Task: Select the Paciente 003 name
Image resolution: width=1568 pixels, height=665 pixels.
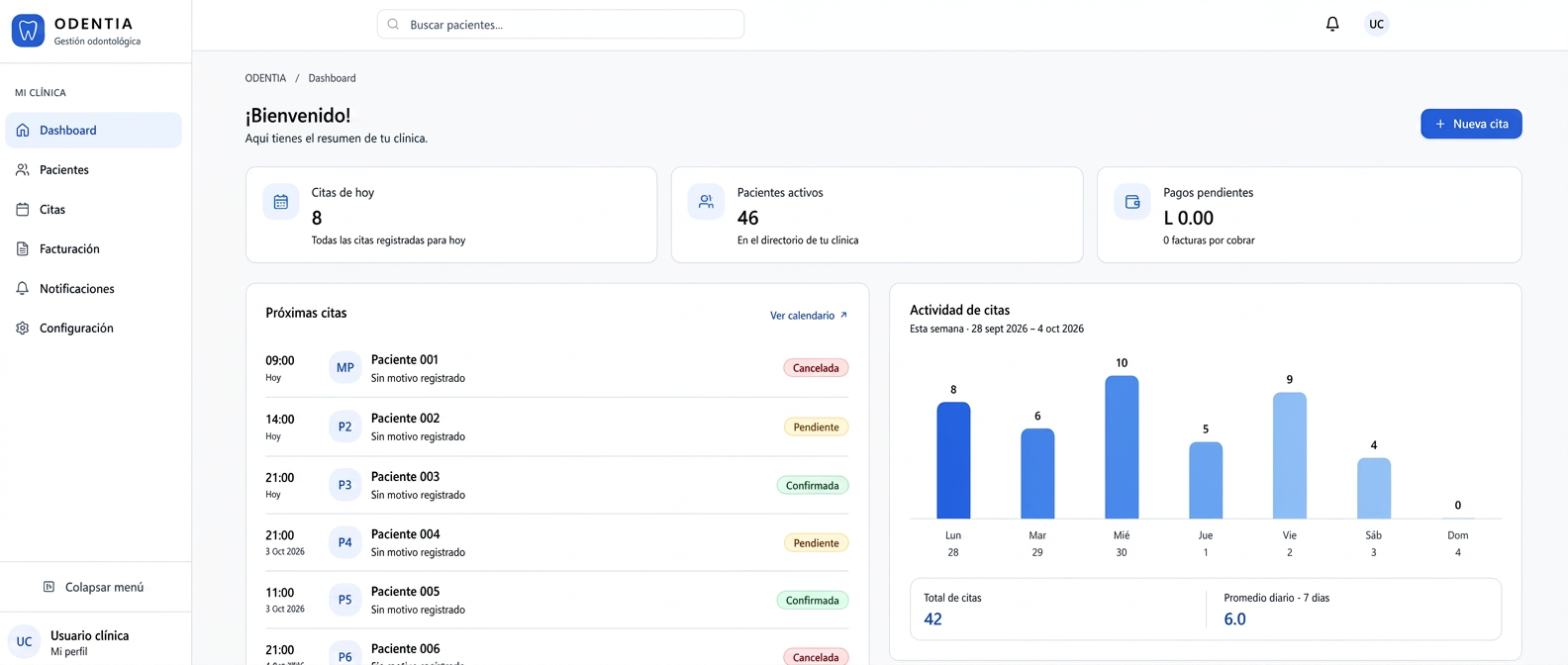Action: point(405,476)
